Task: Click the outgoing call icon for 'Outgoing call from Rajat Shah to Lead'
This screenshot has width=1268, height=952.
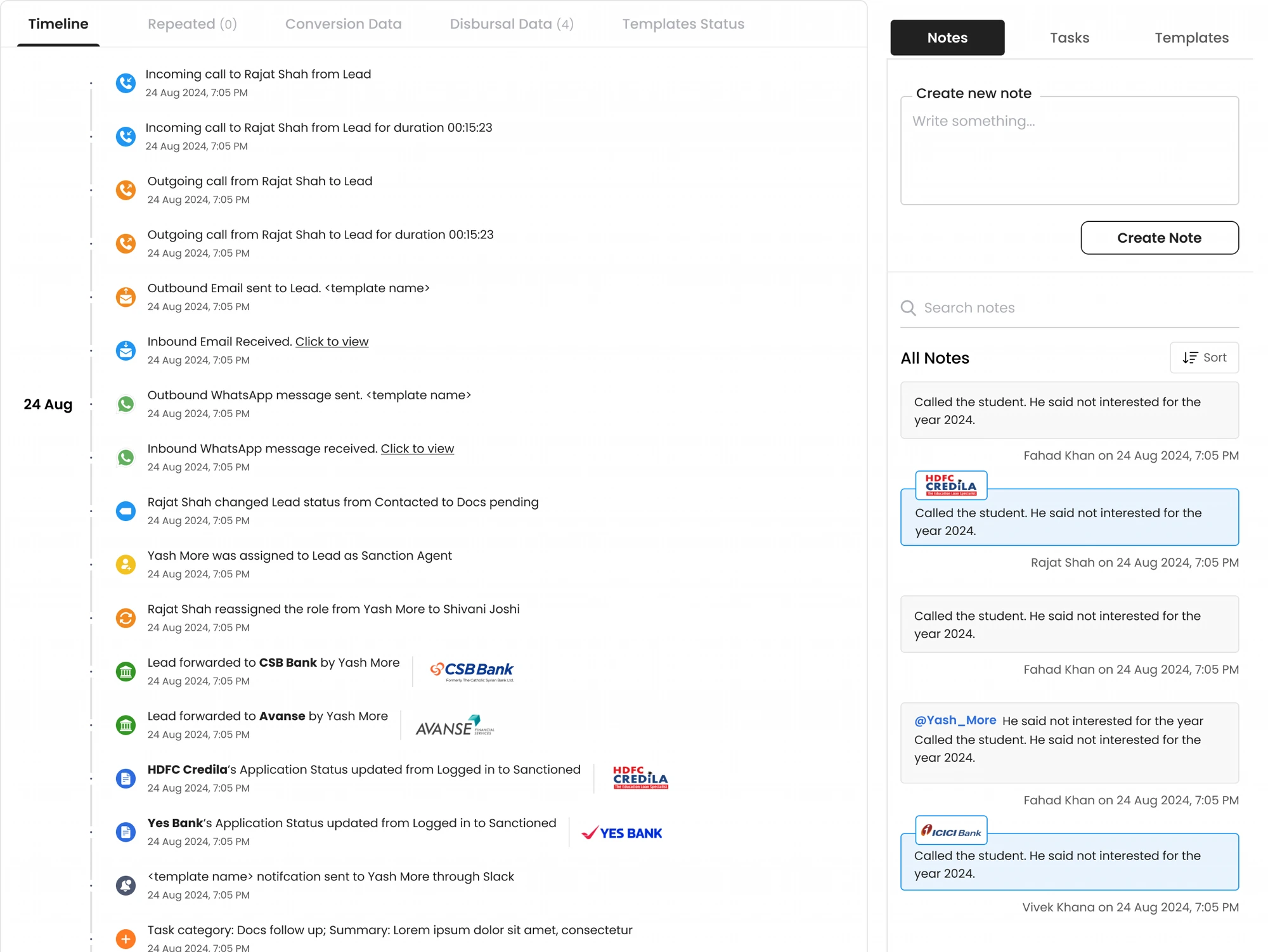Action: click(126, 190)
